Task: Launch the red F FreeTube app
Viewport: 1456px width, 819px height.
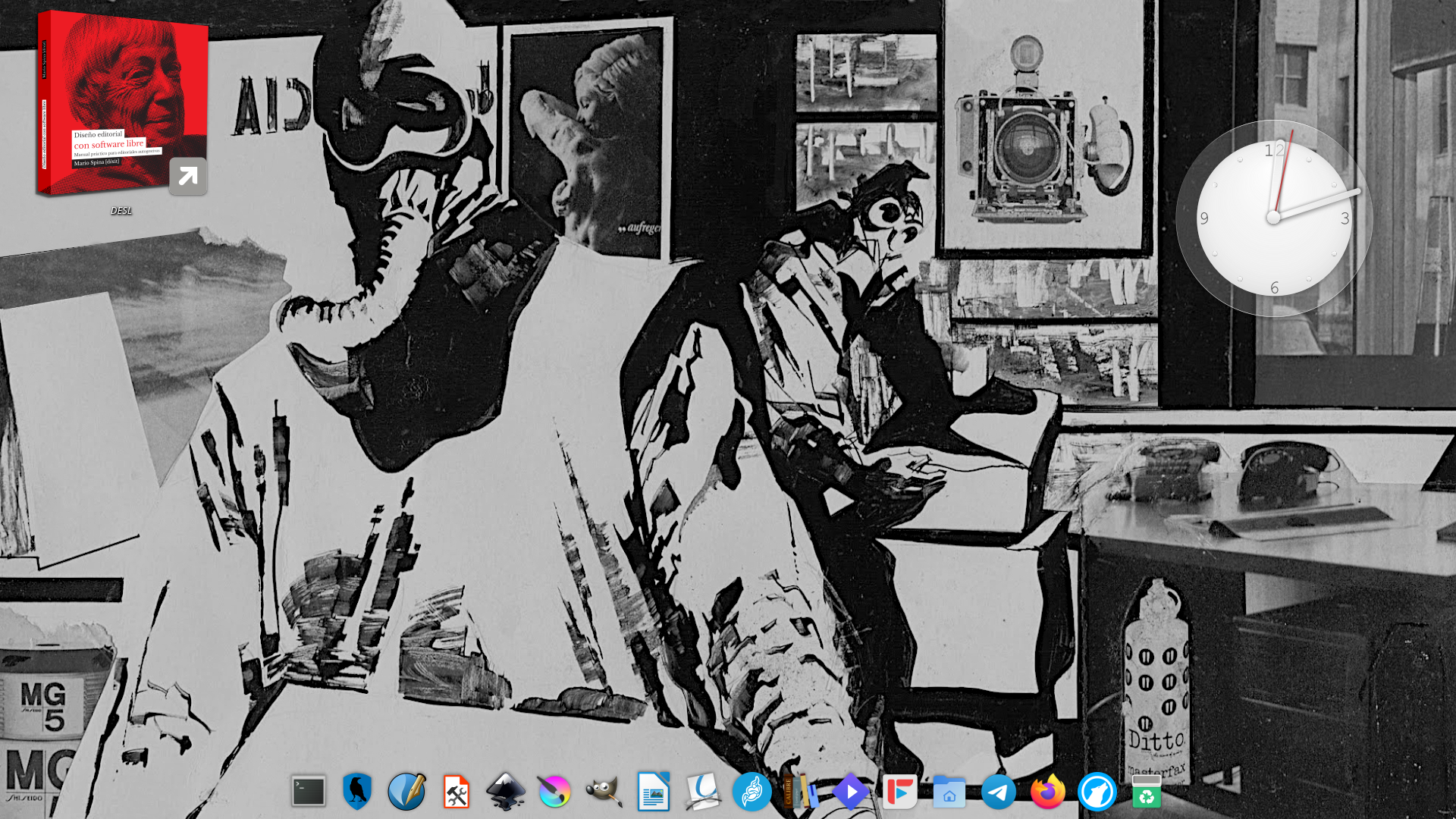Action: pos(899,792)
